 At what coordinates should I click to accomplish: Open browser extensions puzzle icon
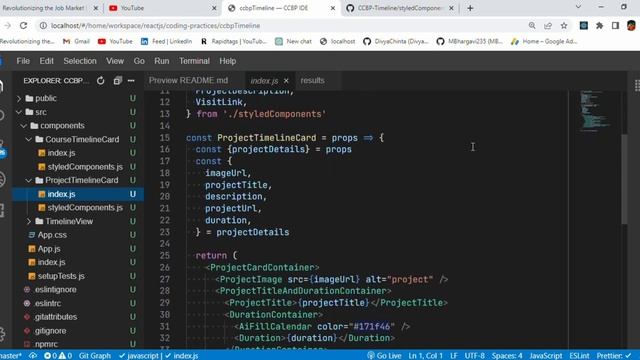(x=600, y=25)
